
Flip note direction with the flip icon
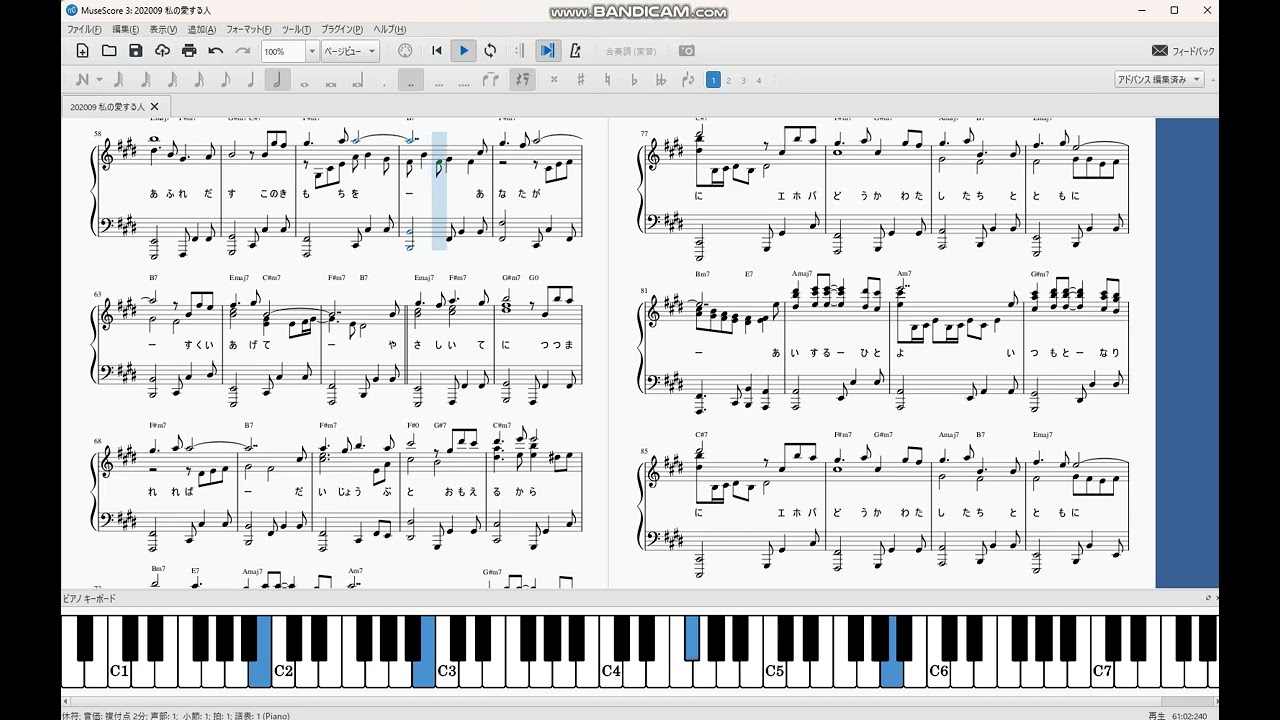(x=687, y=80)
